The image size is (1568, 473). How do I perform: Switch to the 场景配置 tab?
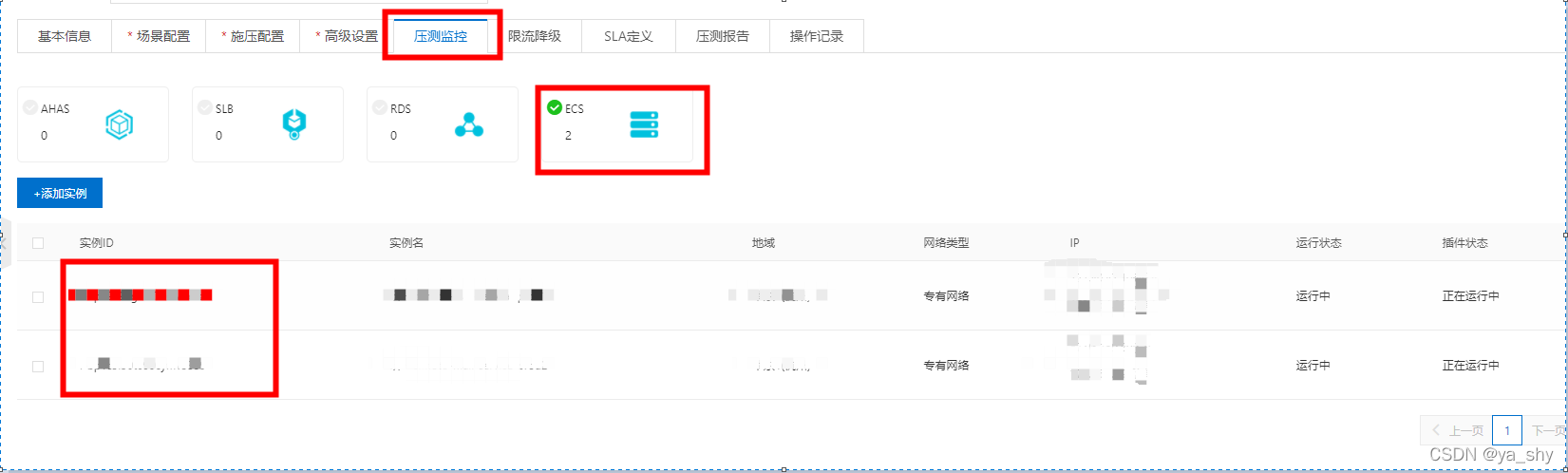tap(159, 36)
